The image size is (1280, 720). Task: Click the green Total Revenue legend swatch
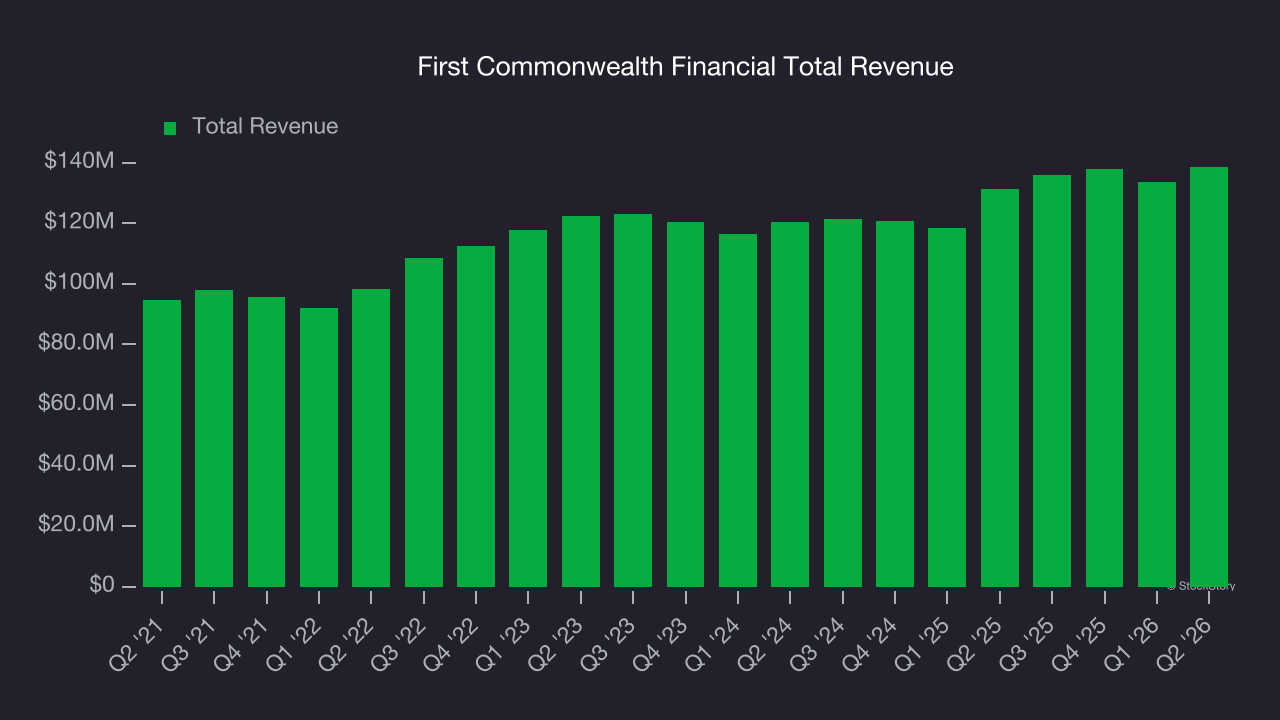[170, 128]
